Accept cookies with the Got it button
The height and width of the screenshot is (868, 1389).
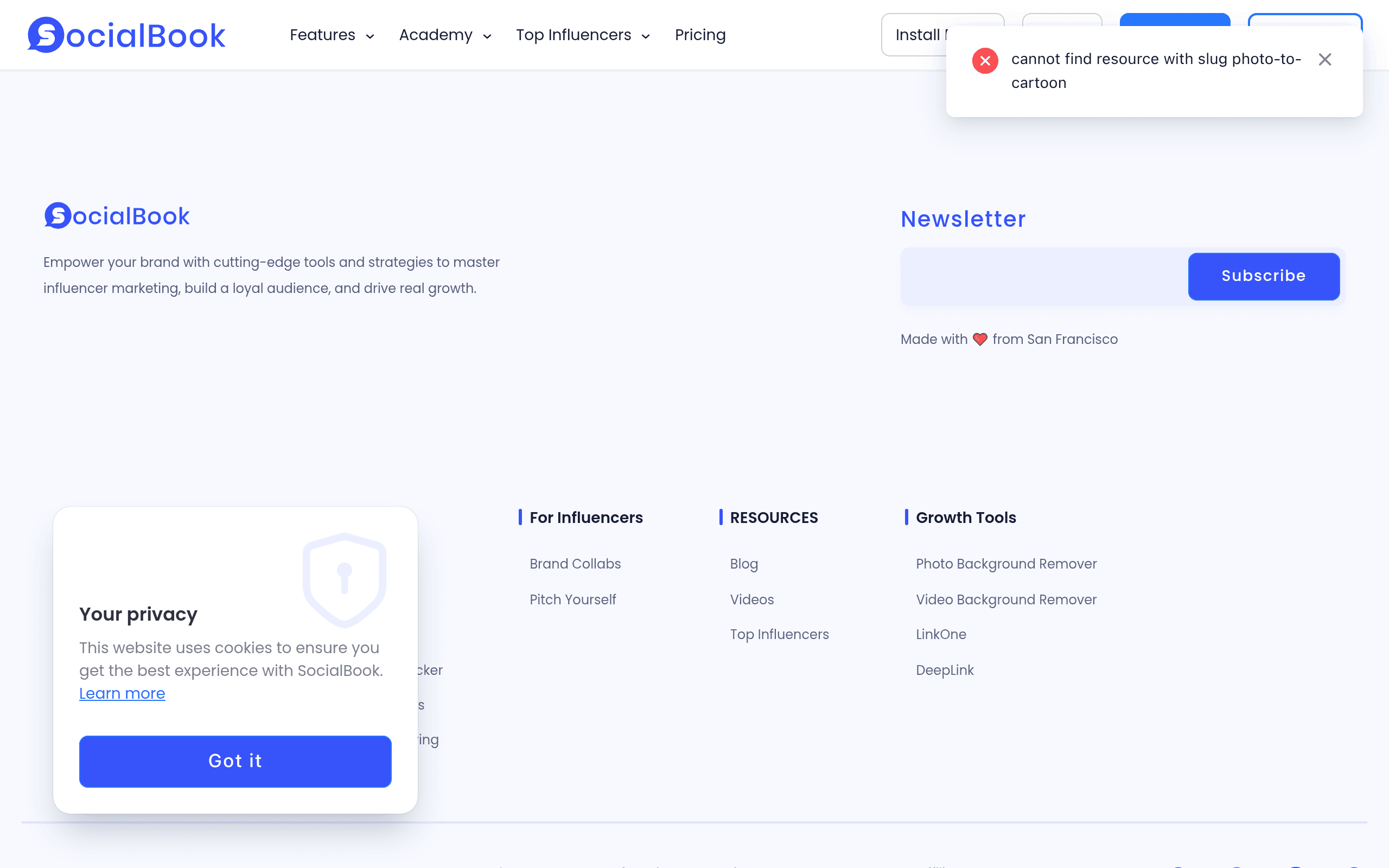click(x=235, y=761)
